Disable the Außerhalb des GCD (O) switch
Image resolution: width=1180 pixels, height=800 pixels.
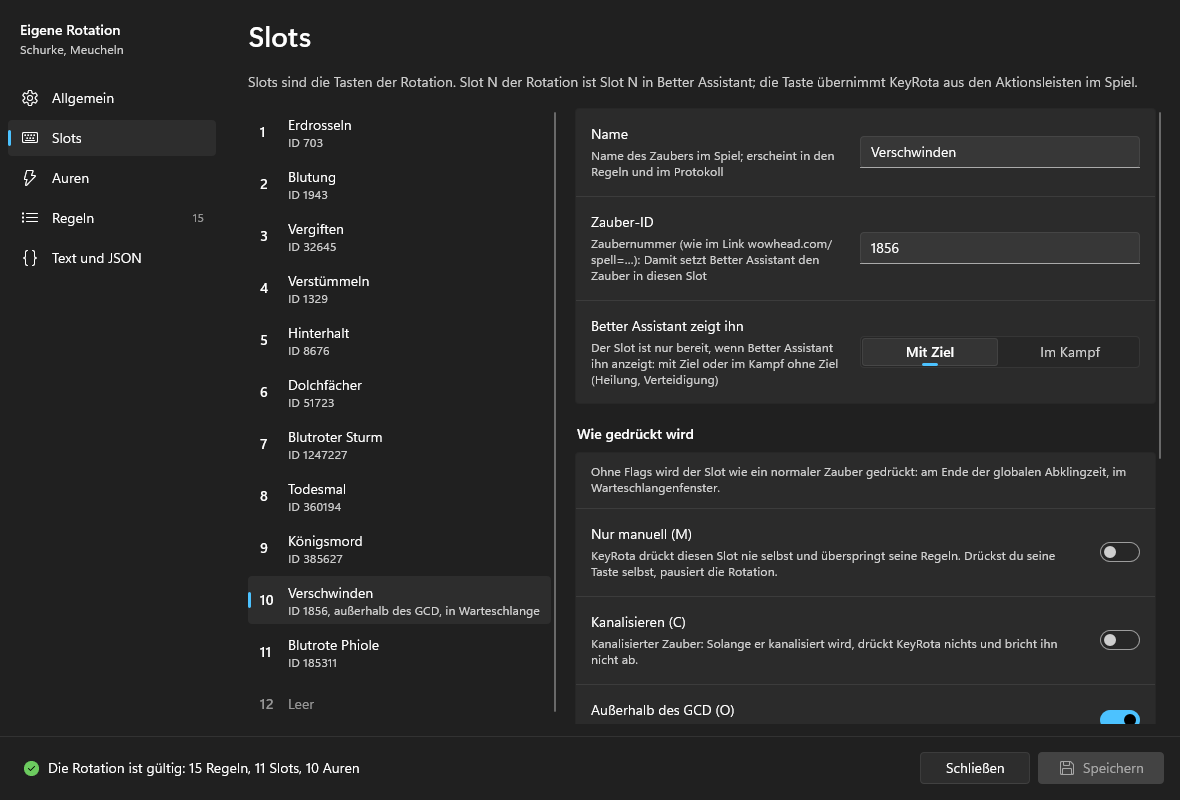point(1119,717)
